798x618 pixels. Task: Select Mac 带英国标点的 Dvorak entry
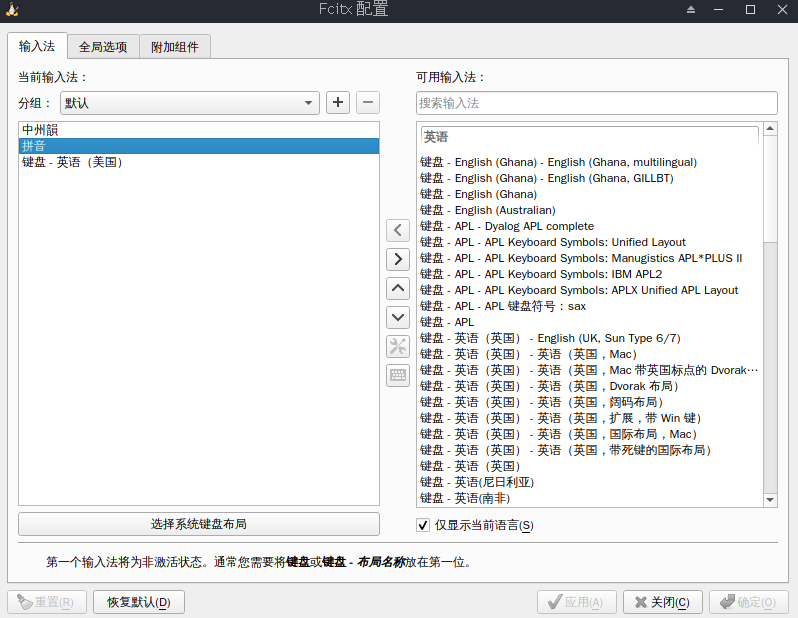tap(590, 370)
